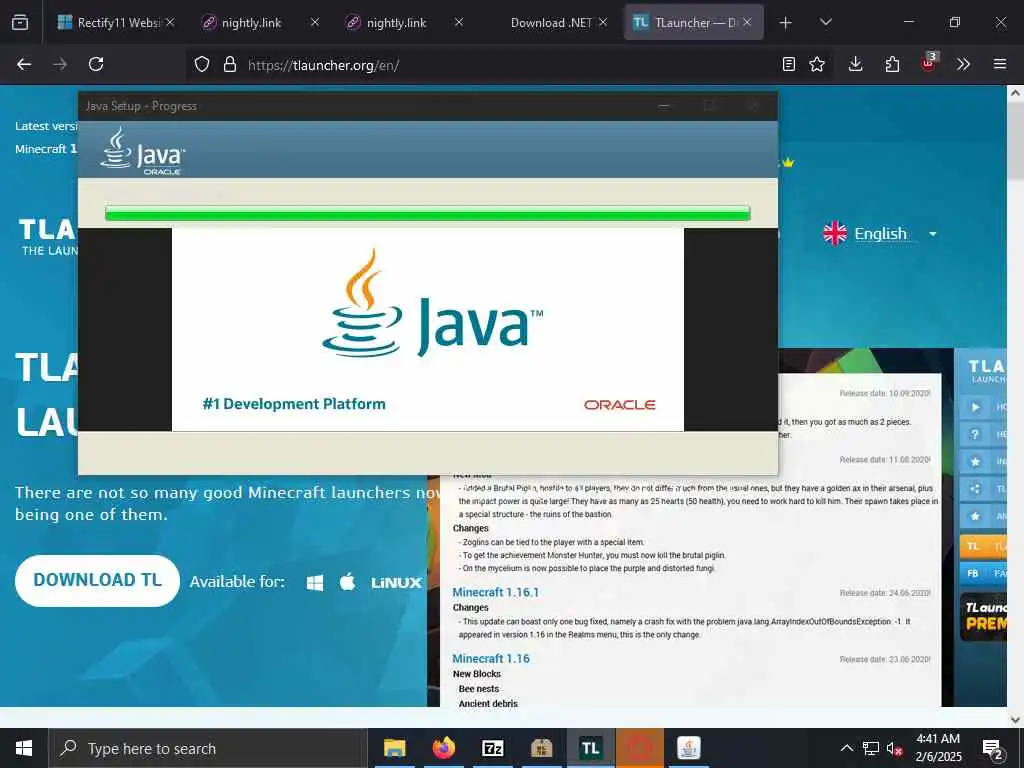Screen dimensions: 1024x768
Task: Click the FB button in TLauncher sidebar
Action: pos(983,573)
